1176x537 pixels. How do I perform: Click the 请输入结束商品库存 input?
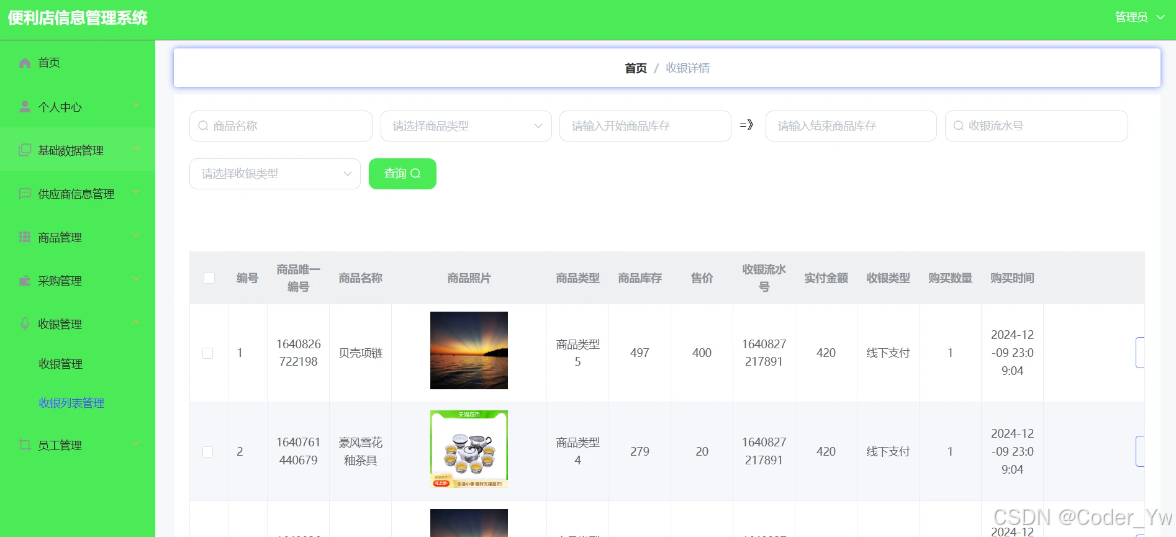850,126
